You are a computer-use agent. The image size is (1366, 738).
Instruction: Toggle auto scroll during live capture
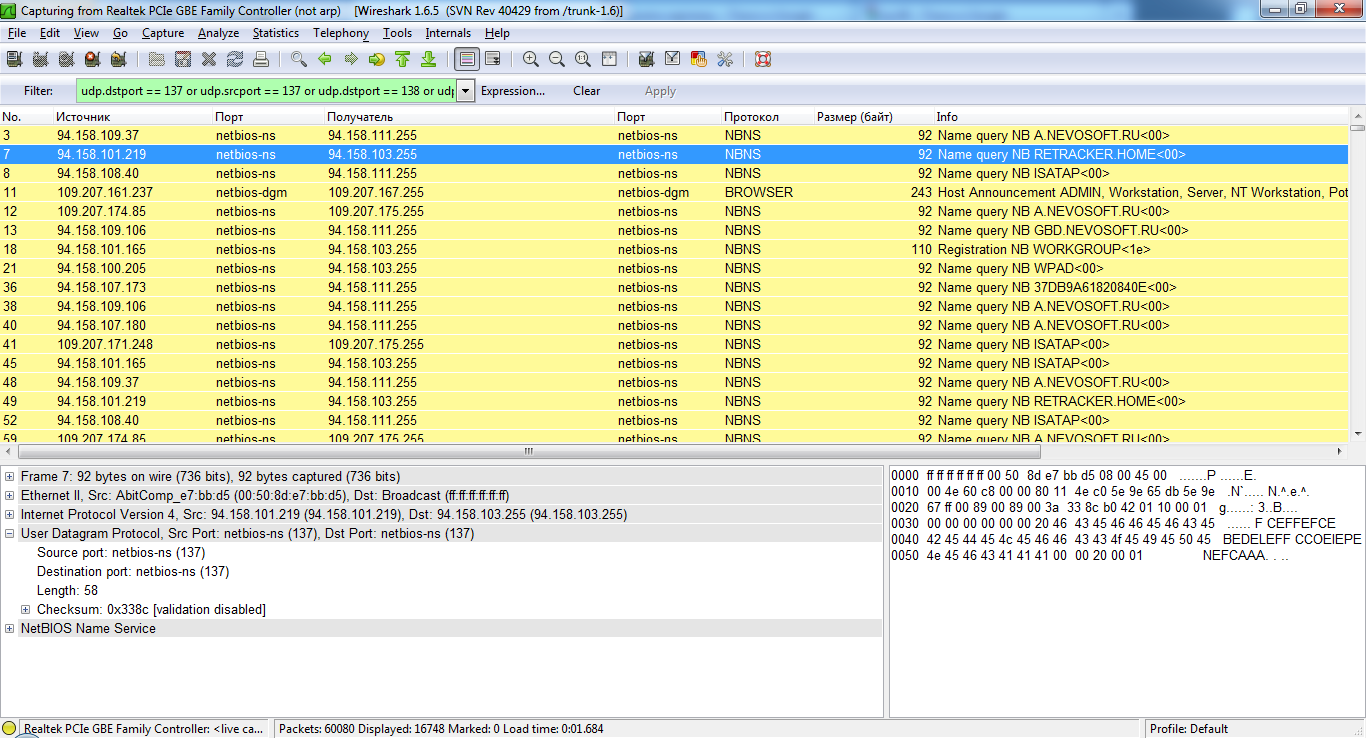click(493, 59)
